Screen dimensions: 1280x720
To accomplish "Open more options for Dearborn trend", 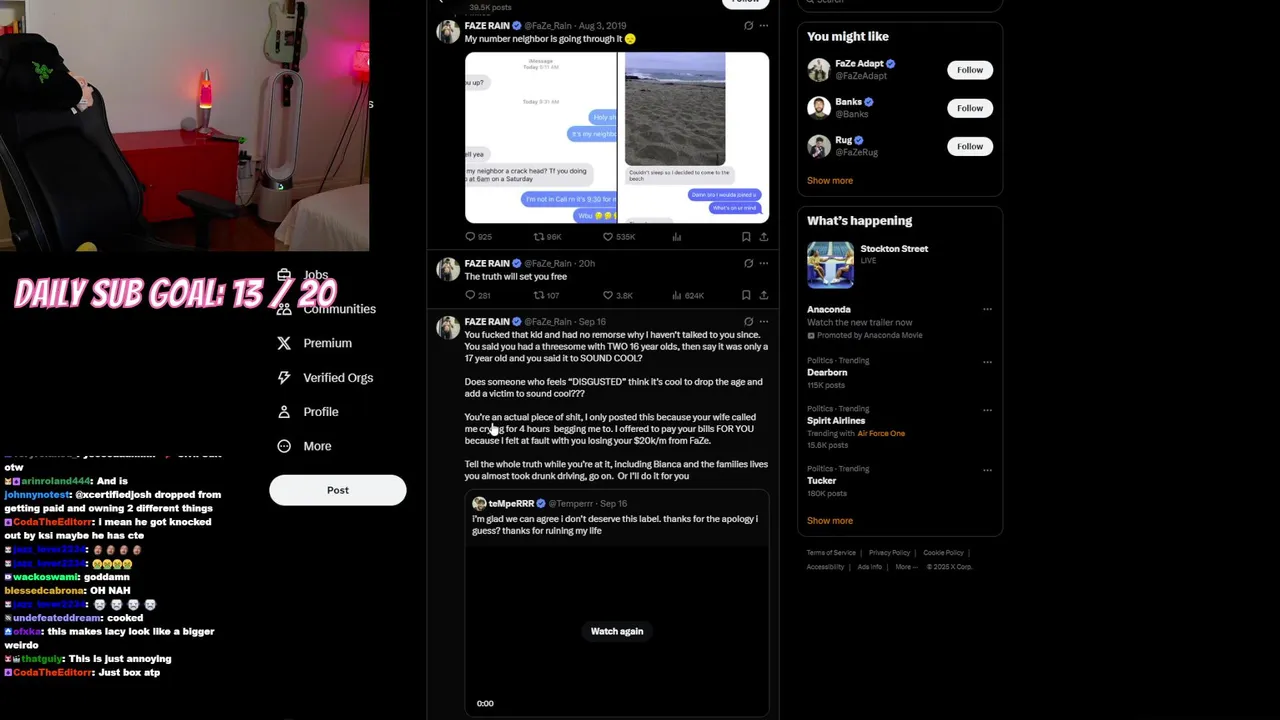I will coord(987,361).
